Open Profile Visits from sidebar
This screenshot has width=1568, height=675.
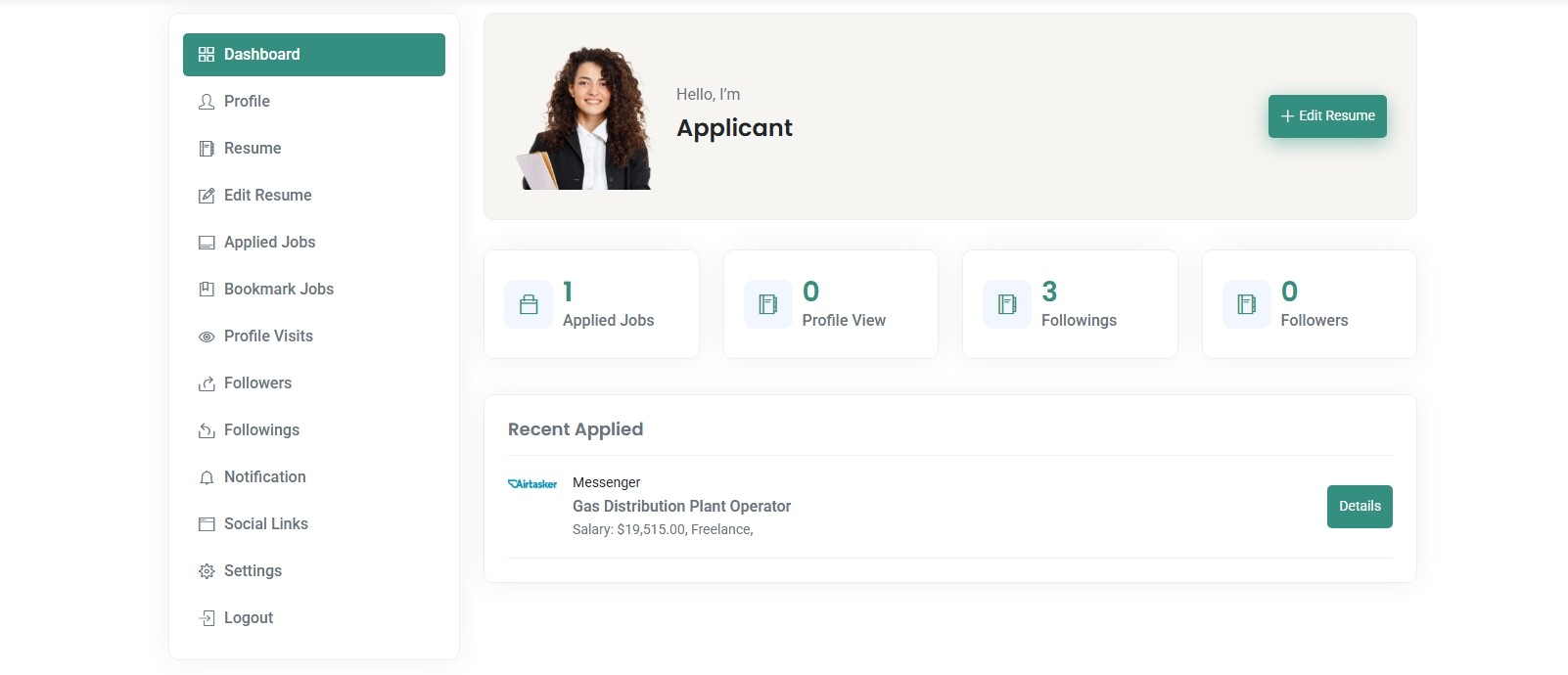click(314, 337)
